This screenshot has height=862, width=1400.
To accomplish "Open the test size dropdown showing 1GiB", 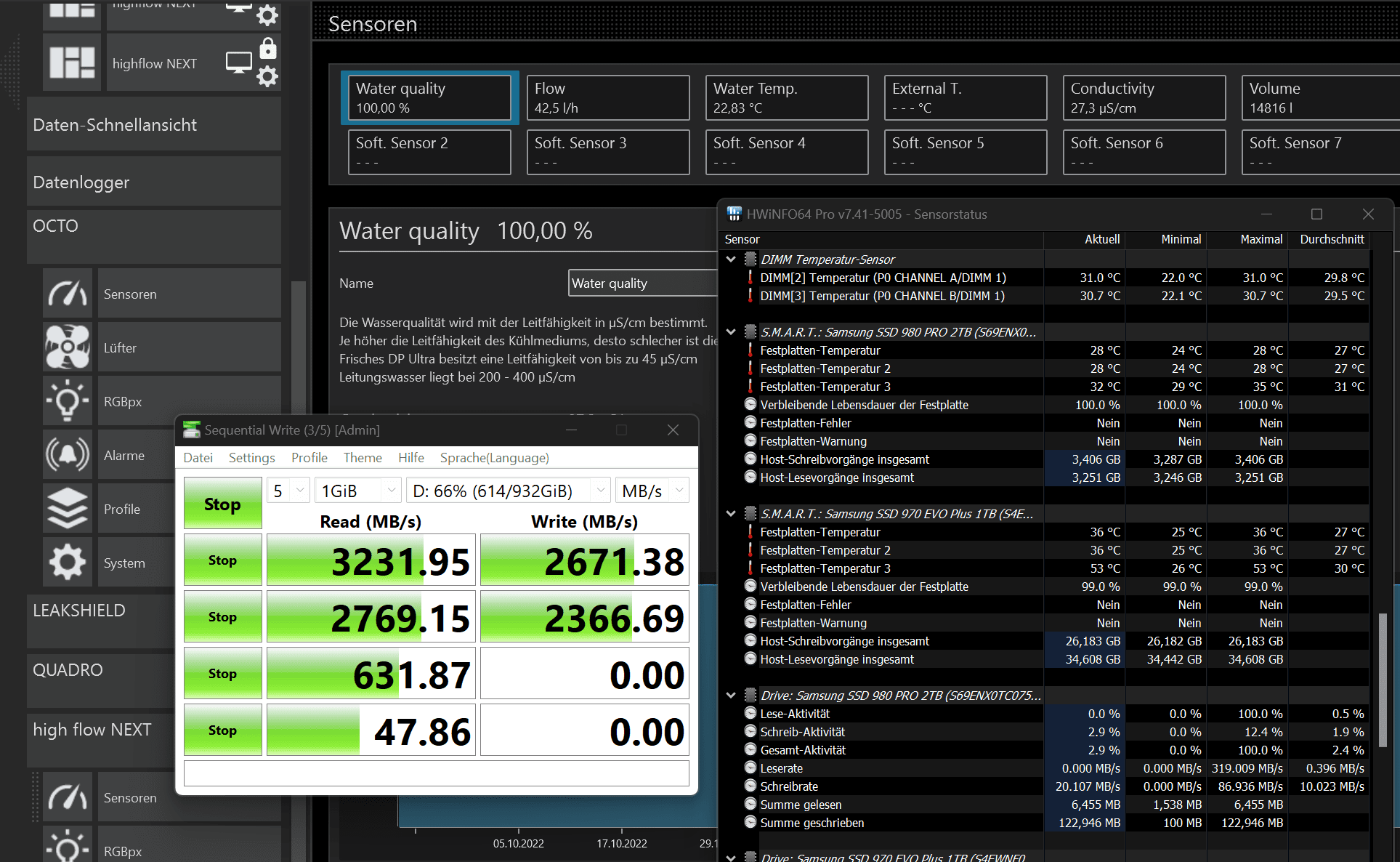I will [358, 491].
